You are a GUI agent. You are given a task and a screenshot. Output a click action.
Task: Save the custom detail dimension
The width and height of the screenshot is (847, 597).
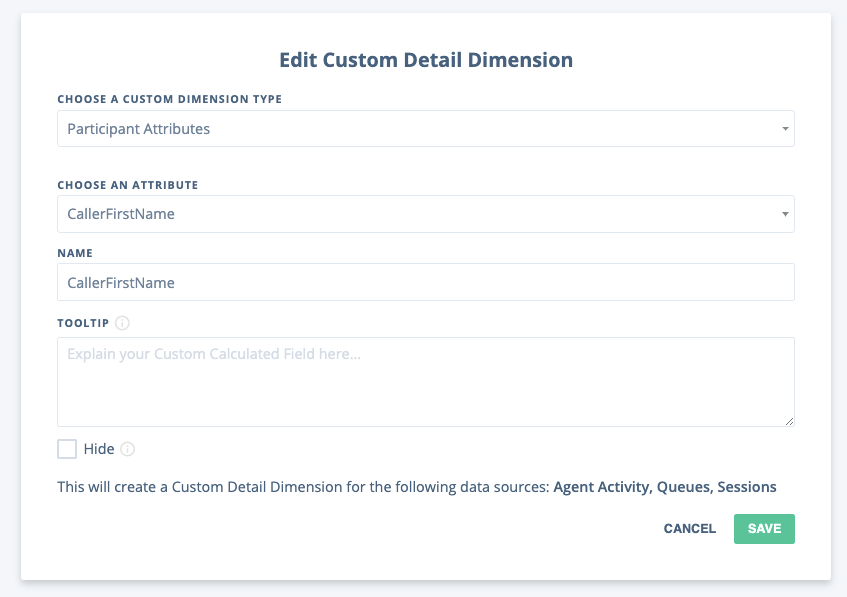coord(764,528)
